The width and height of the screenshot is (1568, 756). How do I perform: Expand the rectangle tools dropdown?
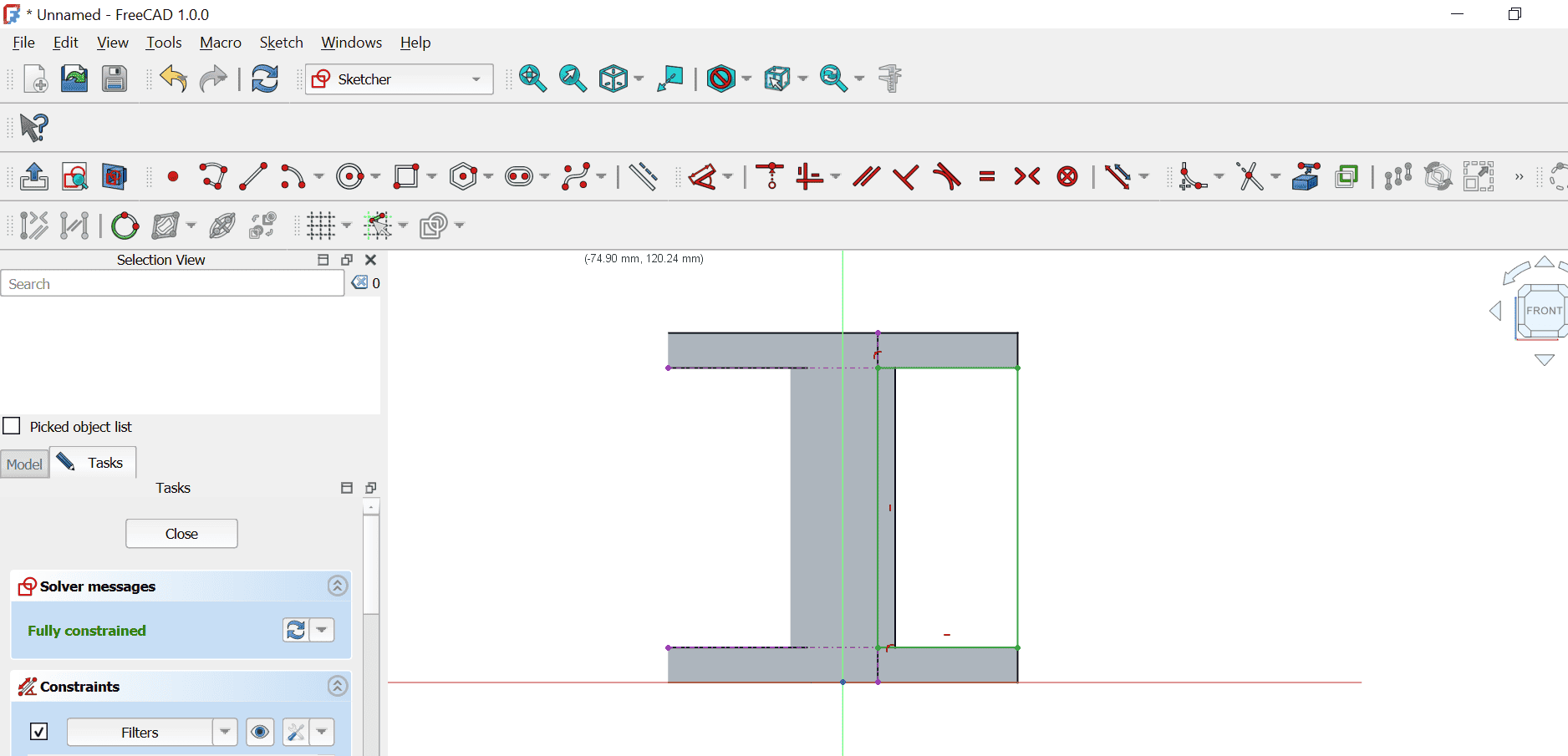(x=431, y=177)
